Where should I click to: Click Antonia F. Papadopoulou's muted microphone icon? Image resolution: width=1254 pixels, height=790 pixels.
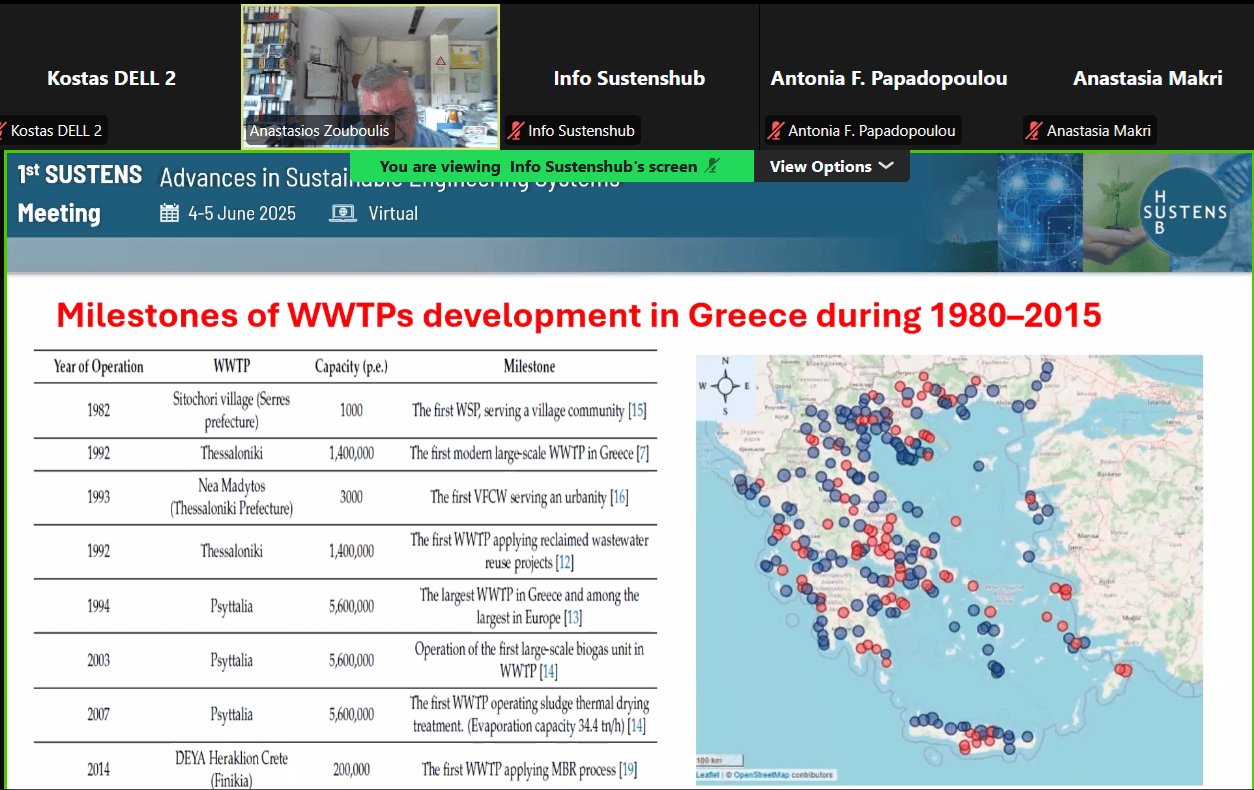coord(775,131)
